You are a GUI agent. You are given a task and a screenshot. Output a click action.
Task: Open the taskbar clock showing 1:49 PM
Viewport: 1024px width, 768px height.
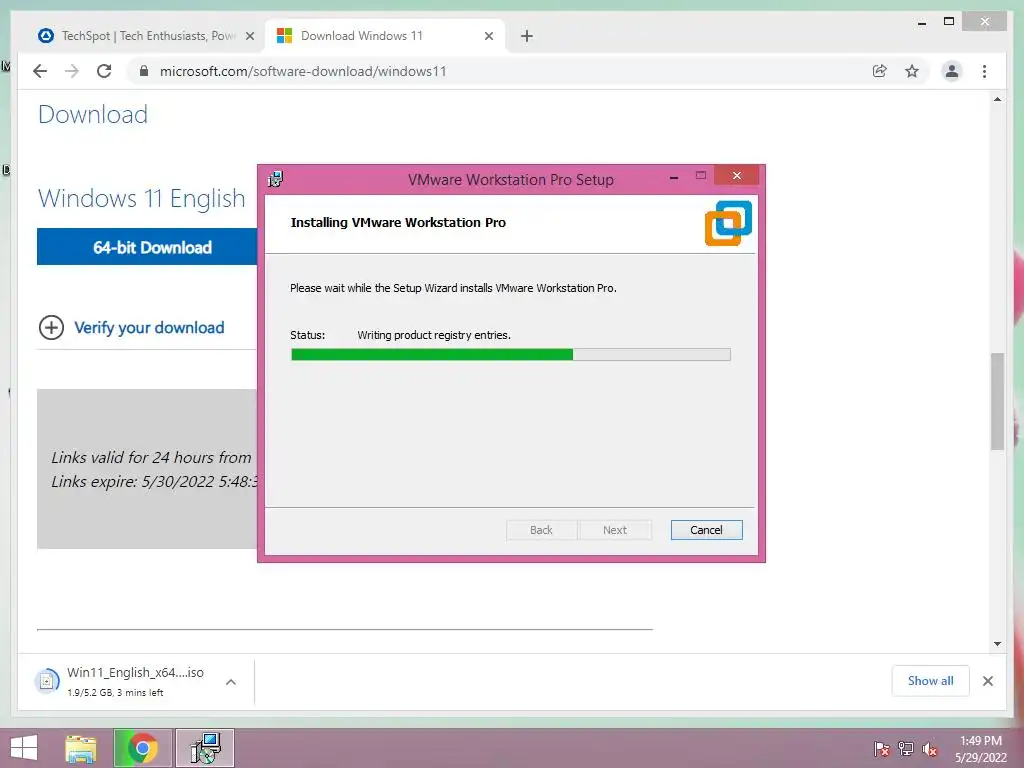point(980,748)
